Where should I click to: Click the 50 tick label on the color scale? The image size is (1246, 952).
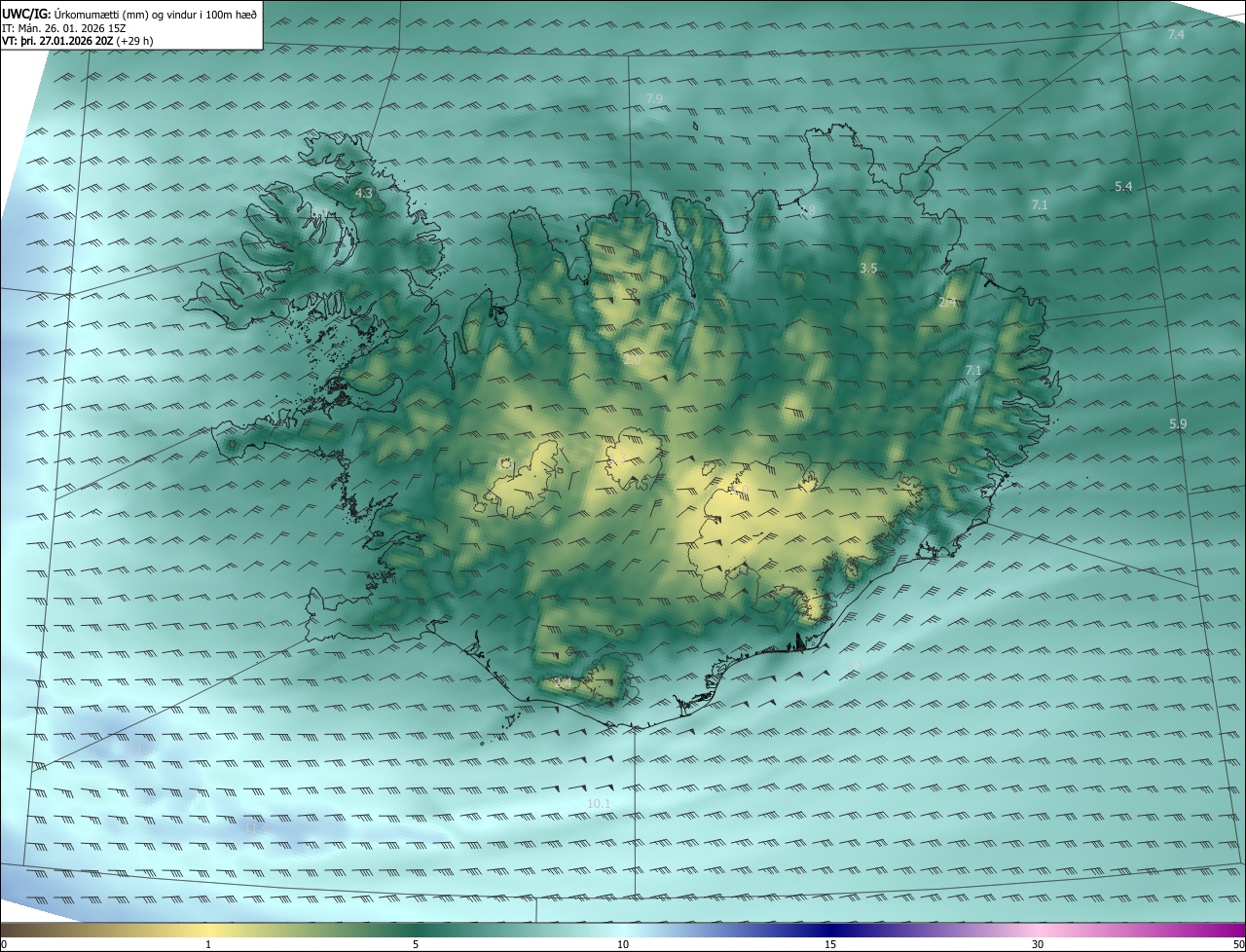1238,944
